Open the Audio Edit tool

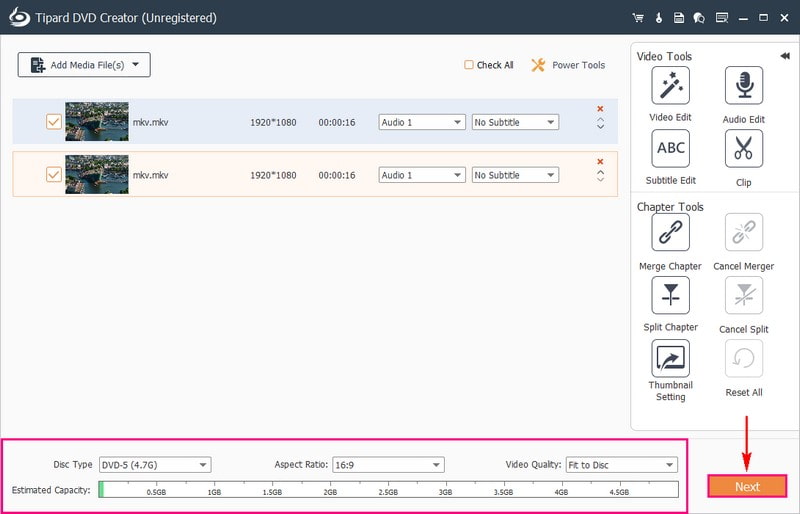[743, 86]
